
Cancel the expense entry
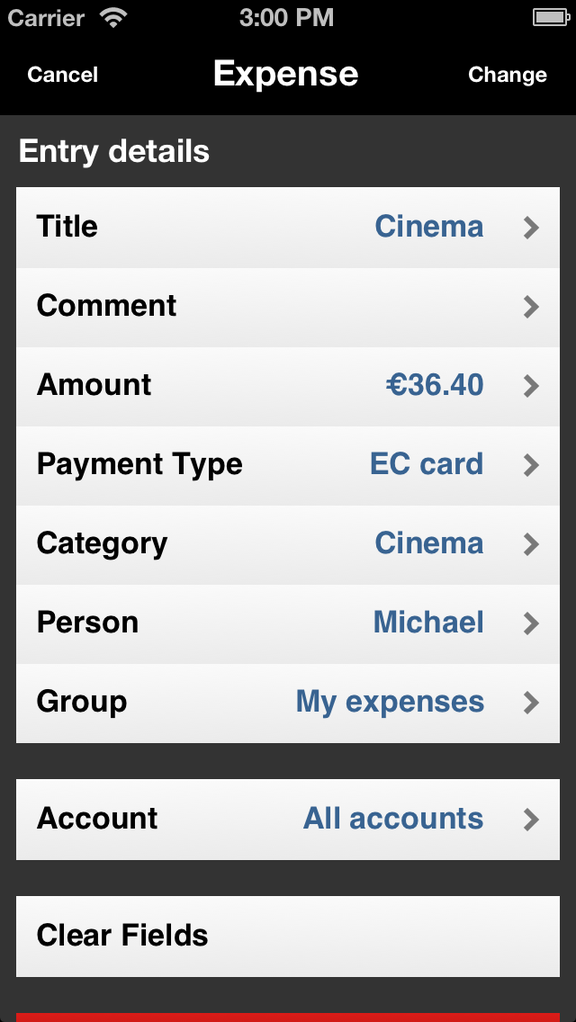pos(63,74)
